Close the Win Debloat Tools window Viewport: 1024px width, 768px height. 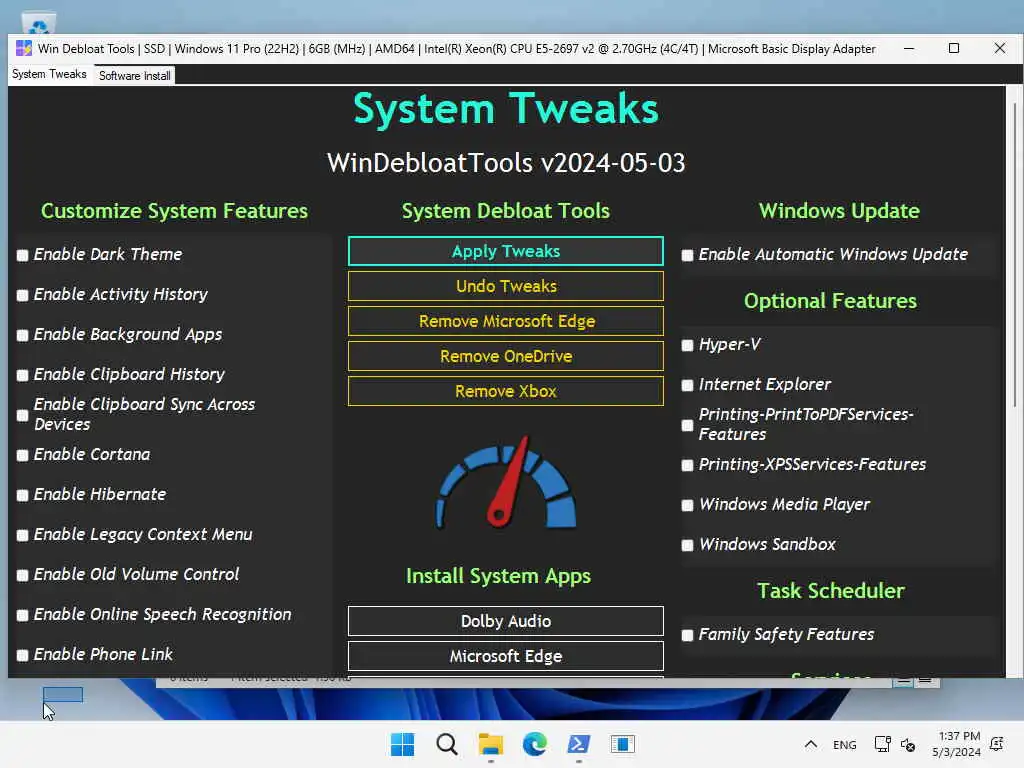tap(1000, 48)
